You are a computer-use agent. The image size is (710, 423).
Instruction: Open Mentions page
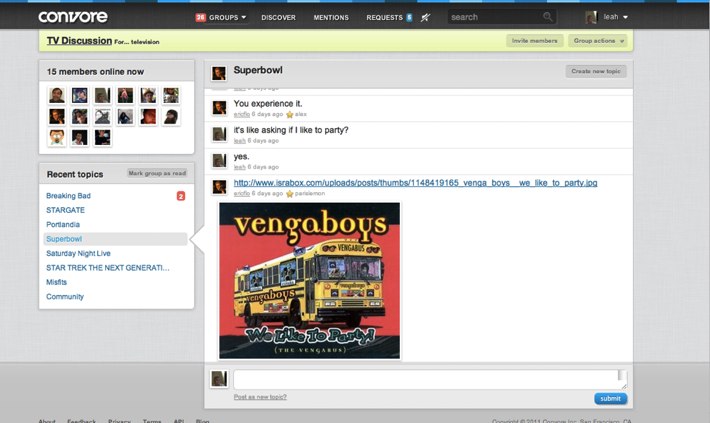331,17
